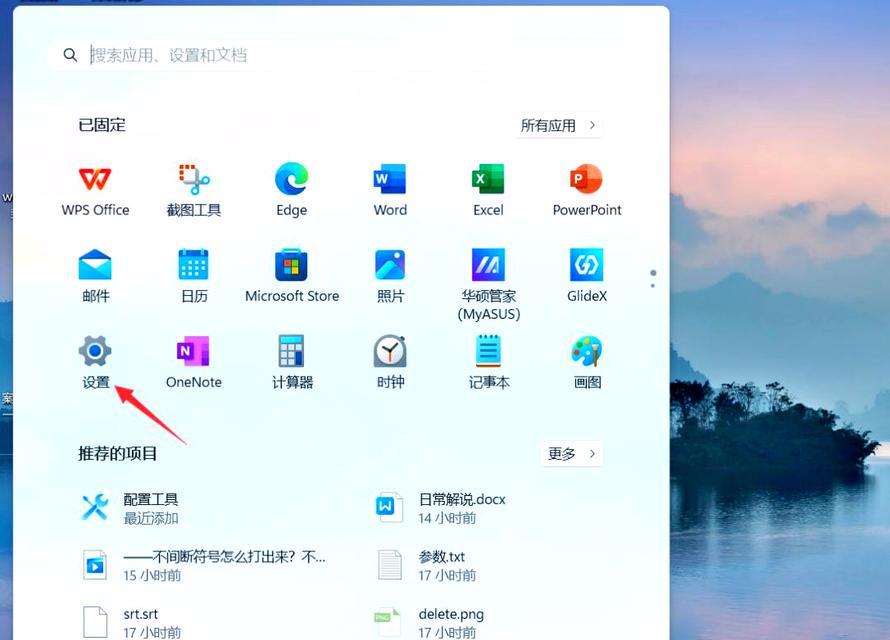Open recommended image delete.png
Image resolution: width=890 pixels, height=640 pixels.
[x=430, y=622]
